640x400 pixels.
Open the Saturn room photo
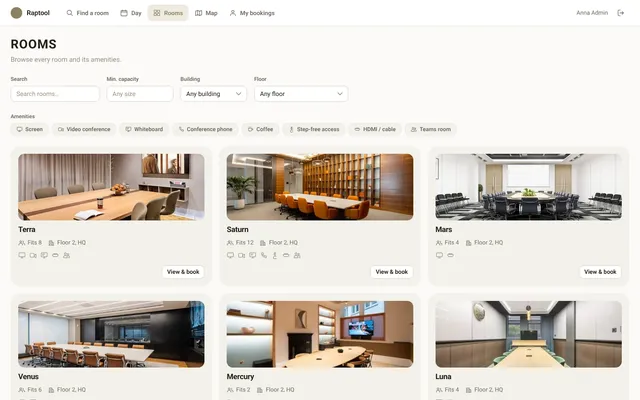(320, 187)
